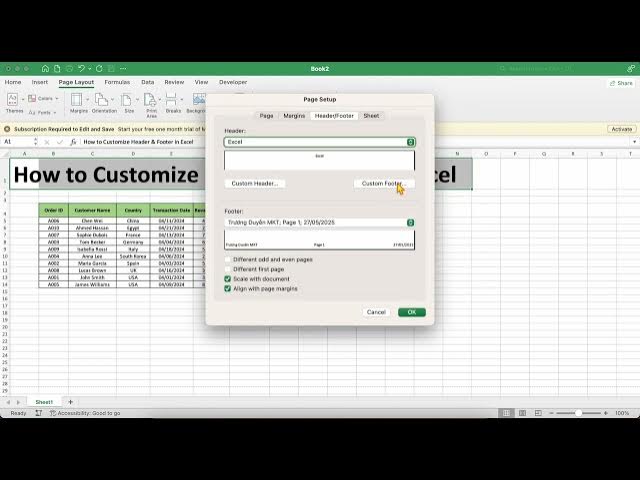This screenshot has width=640, height=480.
Task: Click the Share button
Action: (621, 83)
